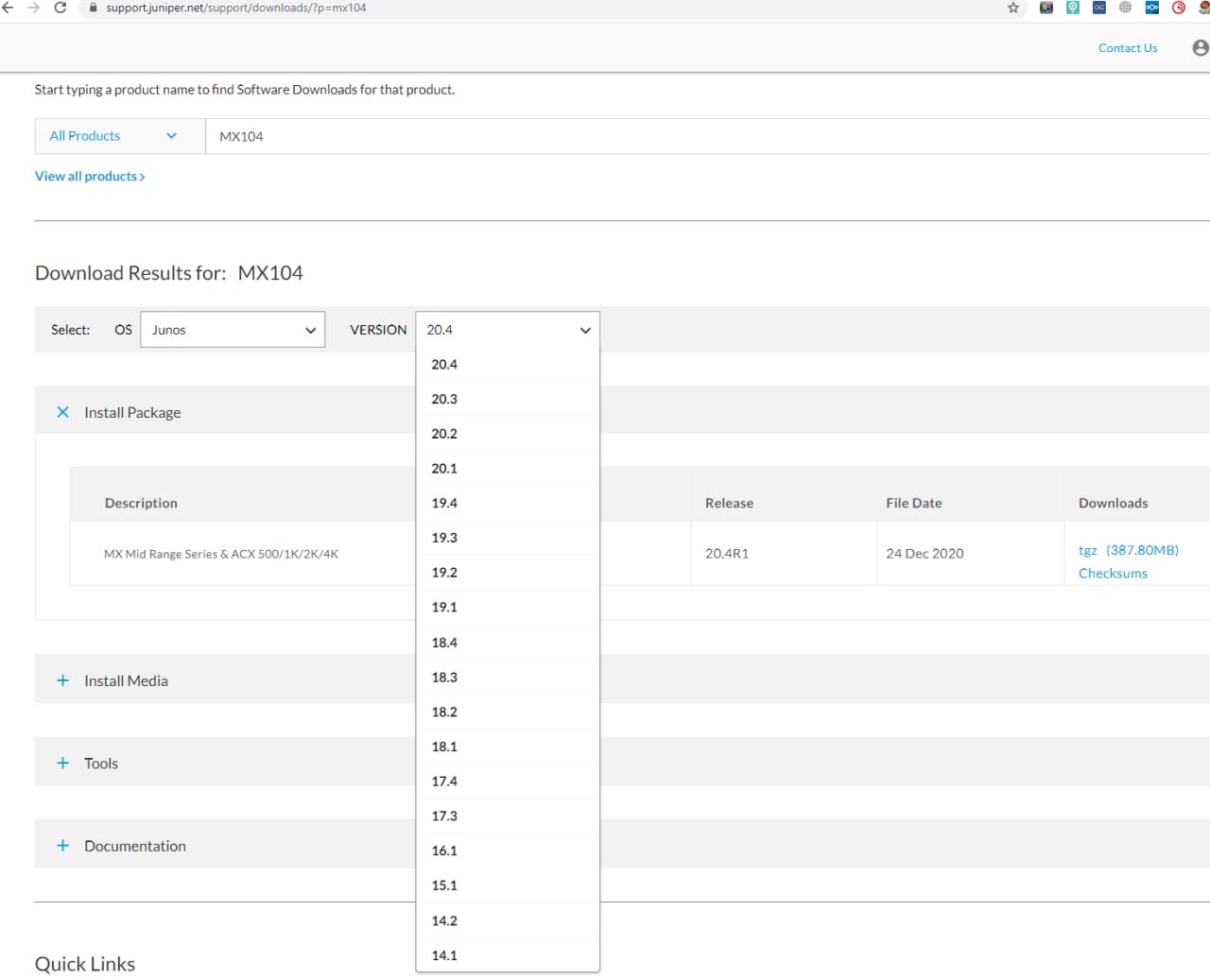The width and height of the screenshot is (1210, 980).
Task: Click the MX104 product search field
Action: (707, 136)
